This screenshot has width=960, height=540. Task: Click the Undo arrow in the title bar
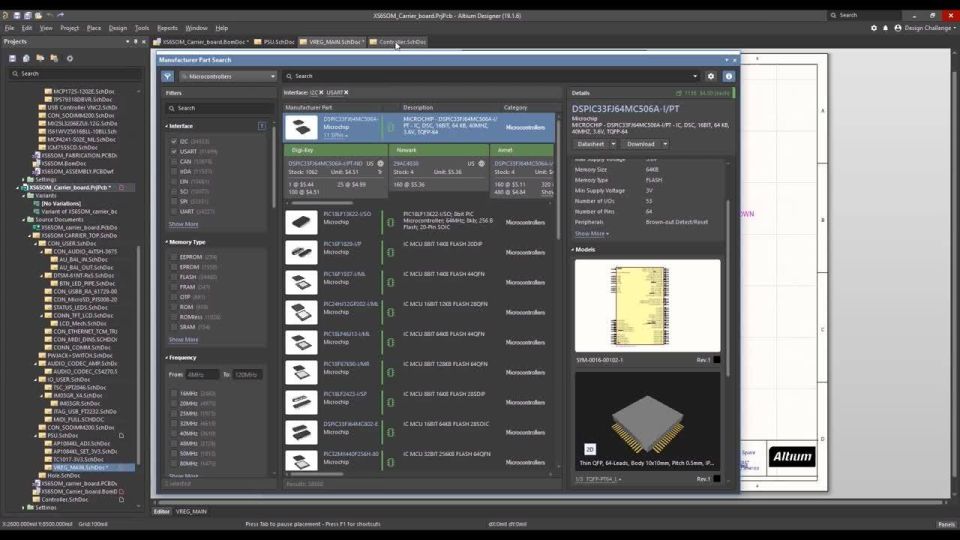tap(50, 15)
